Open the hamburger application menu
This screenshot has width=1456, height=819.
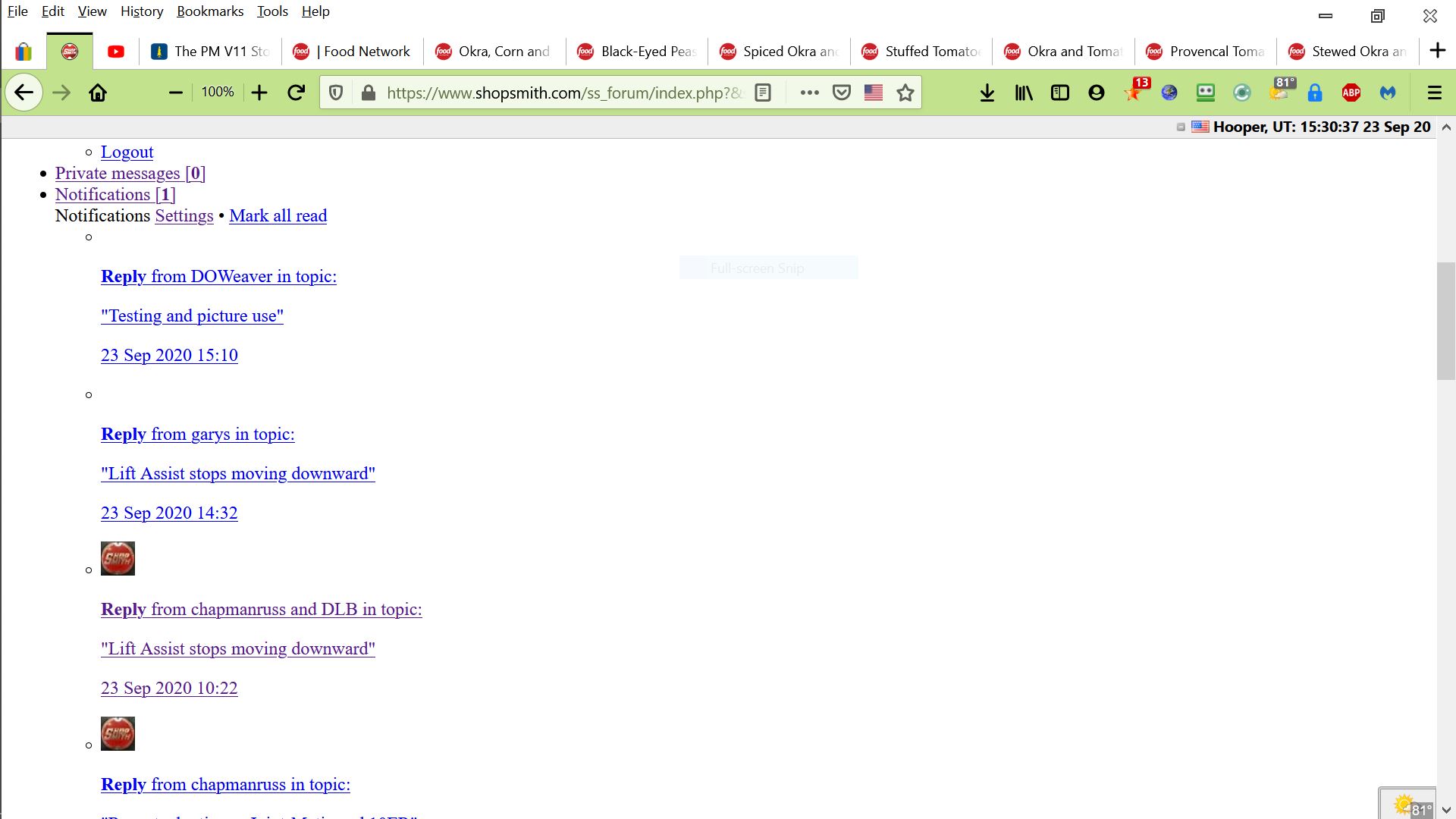pyautogui.click(x=1434, y=93)
